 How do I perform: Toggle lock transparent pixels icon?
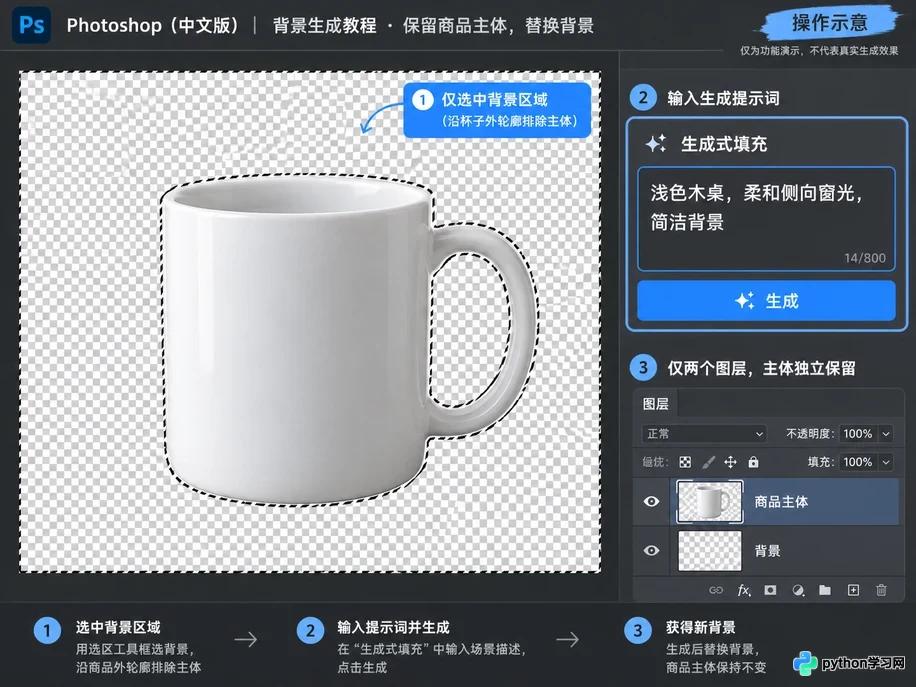click(x=685, y=462)
